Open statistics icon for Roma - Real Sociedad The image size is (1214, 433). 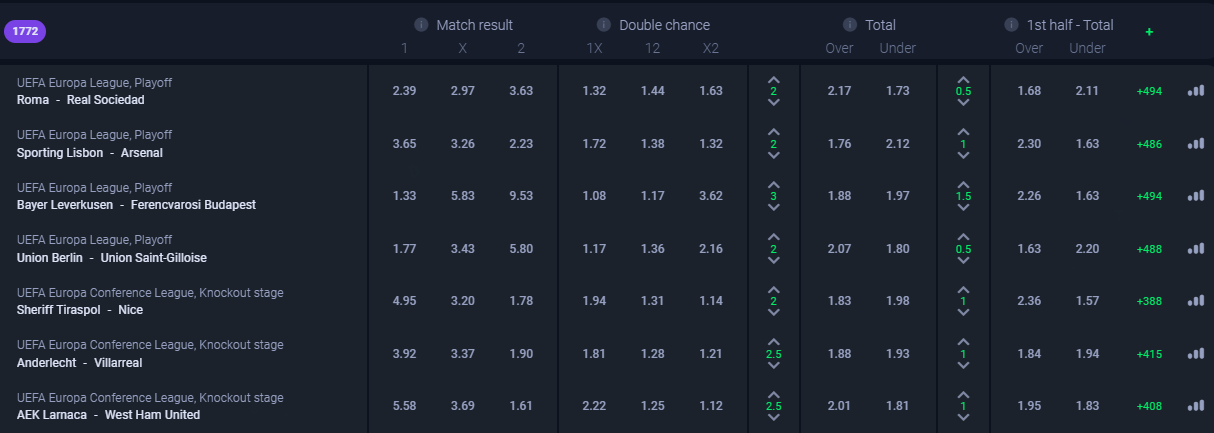[x=1196, y=91]
